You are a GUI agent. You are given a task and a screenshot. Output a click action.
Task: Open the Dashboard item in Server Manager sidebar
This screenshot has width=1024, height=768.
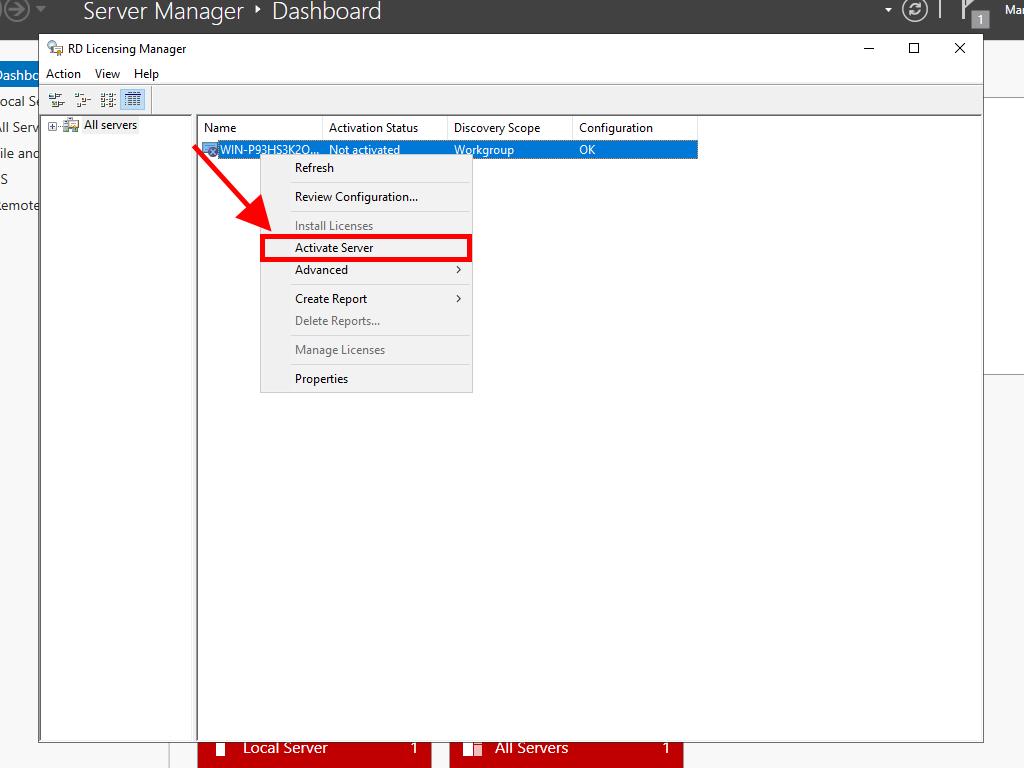click(x=19, y=75)
